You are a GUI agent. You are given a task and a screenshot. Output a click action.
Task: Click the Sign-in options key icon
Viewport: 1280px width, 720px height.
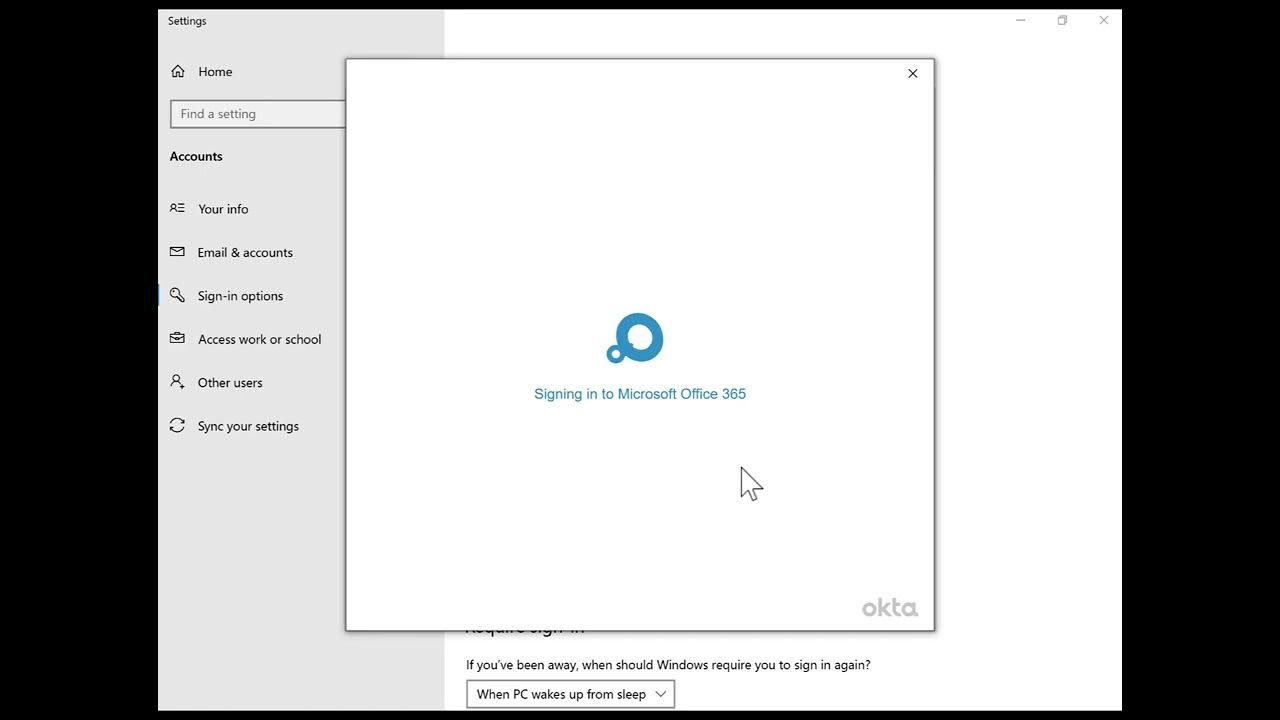tap(177, 295)
